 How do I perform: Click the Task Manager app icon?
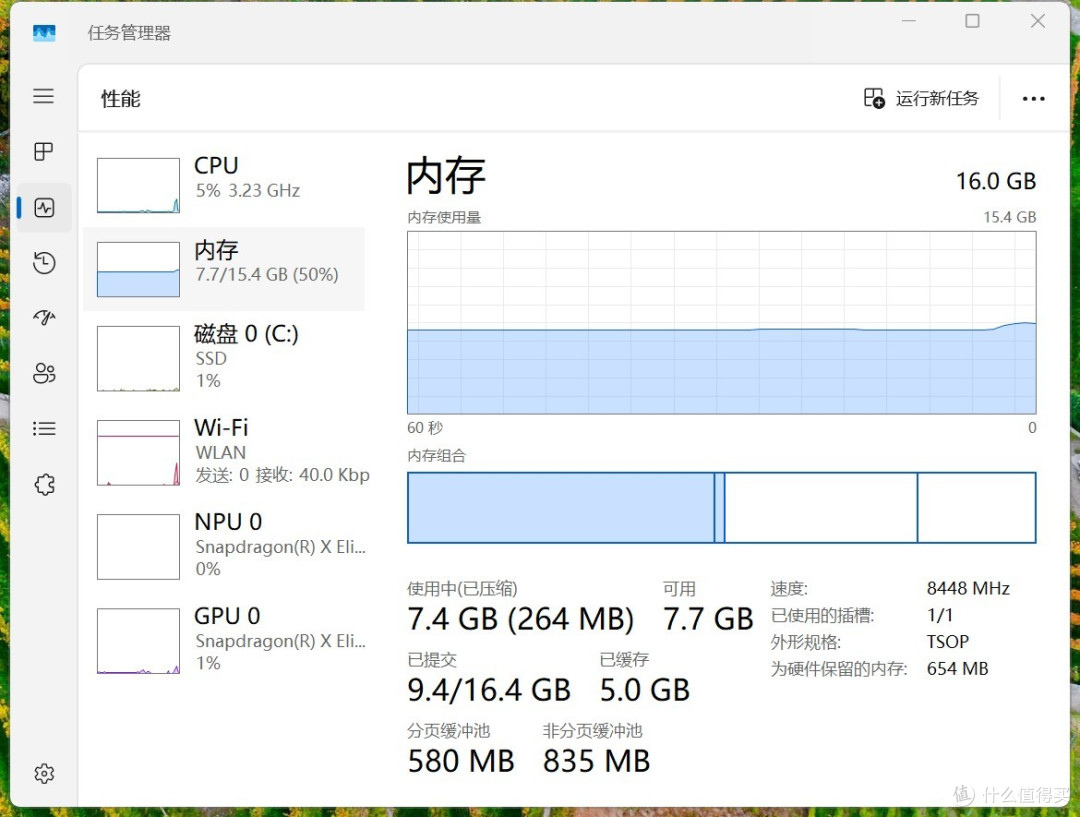tap(44, 32)
